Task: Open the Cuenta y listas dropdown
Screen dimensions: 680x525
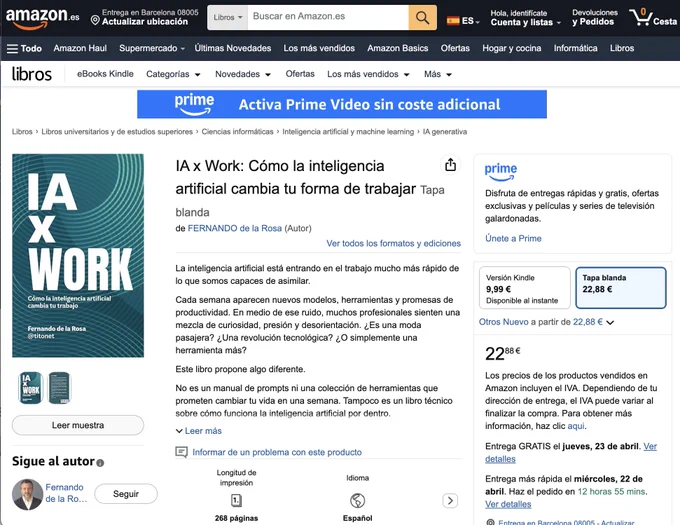Action: pos(526,17)
